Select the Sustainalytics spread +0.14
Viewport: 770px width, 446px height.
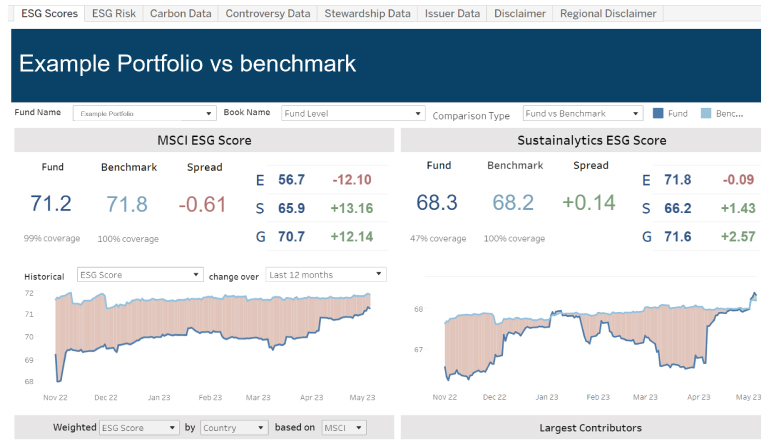(588, 202)
